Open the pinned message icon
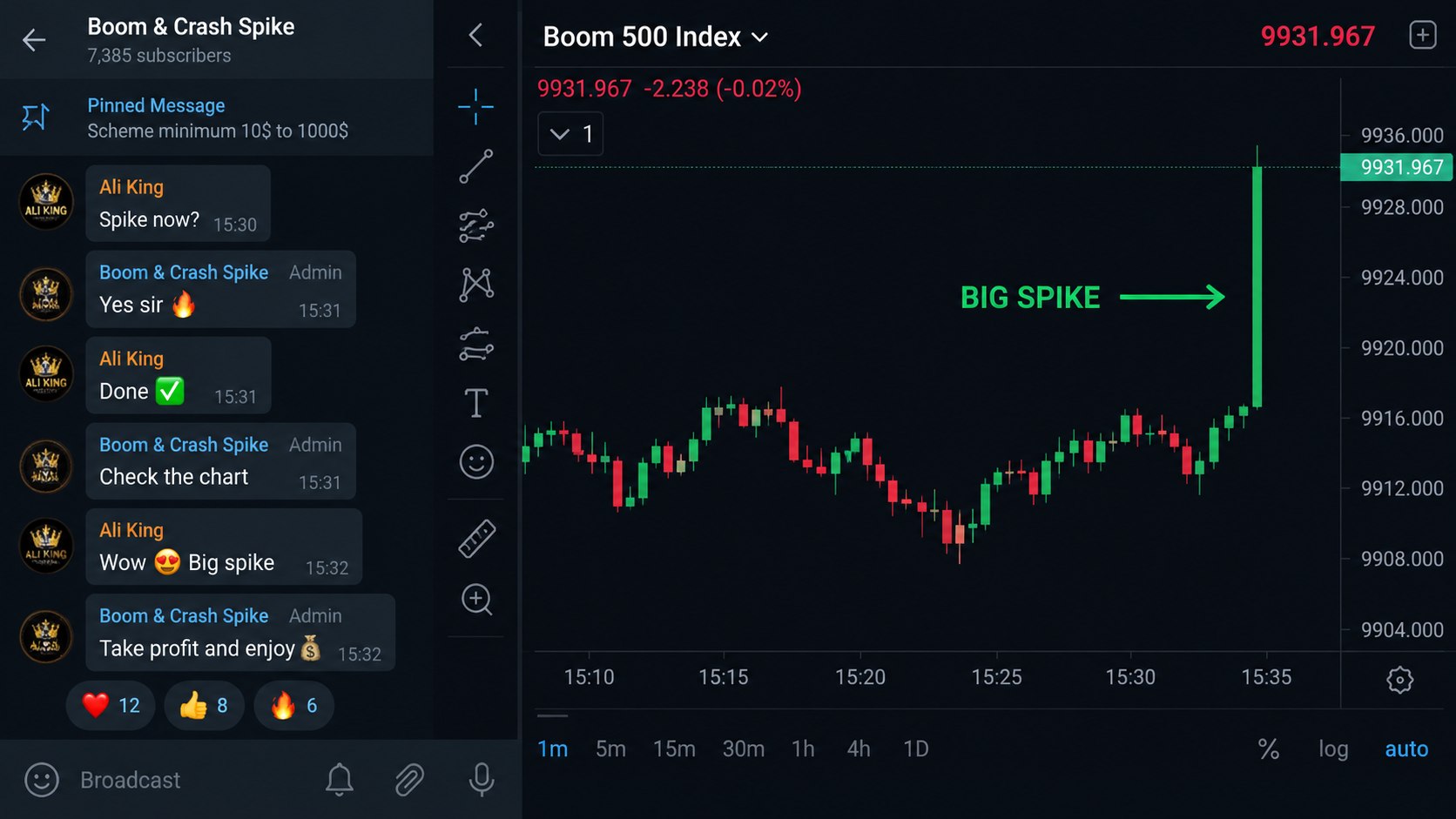Screen dimensions: 1456x819 [36, 117]
